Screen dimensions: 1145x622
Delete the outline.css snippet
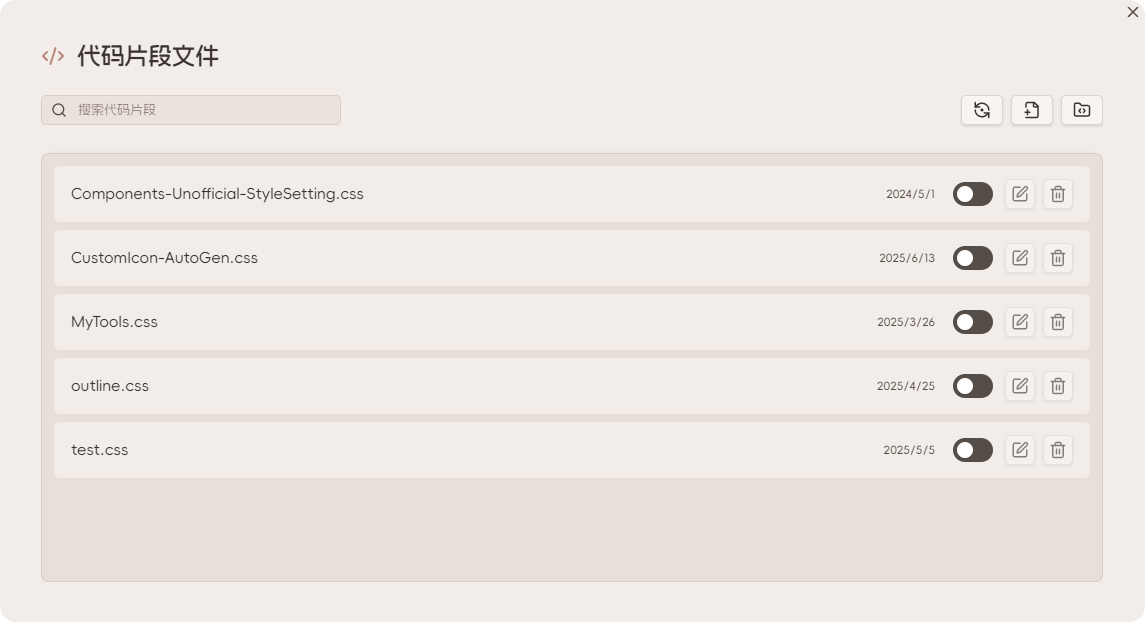[x=1058, y=386]
